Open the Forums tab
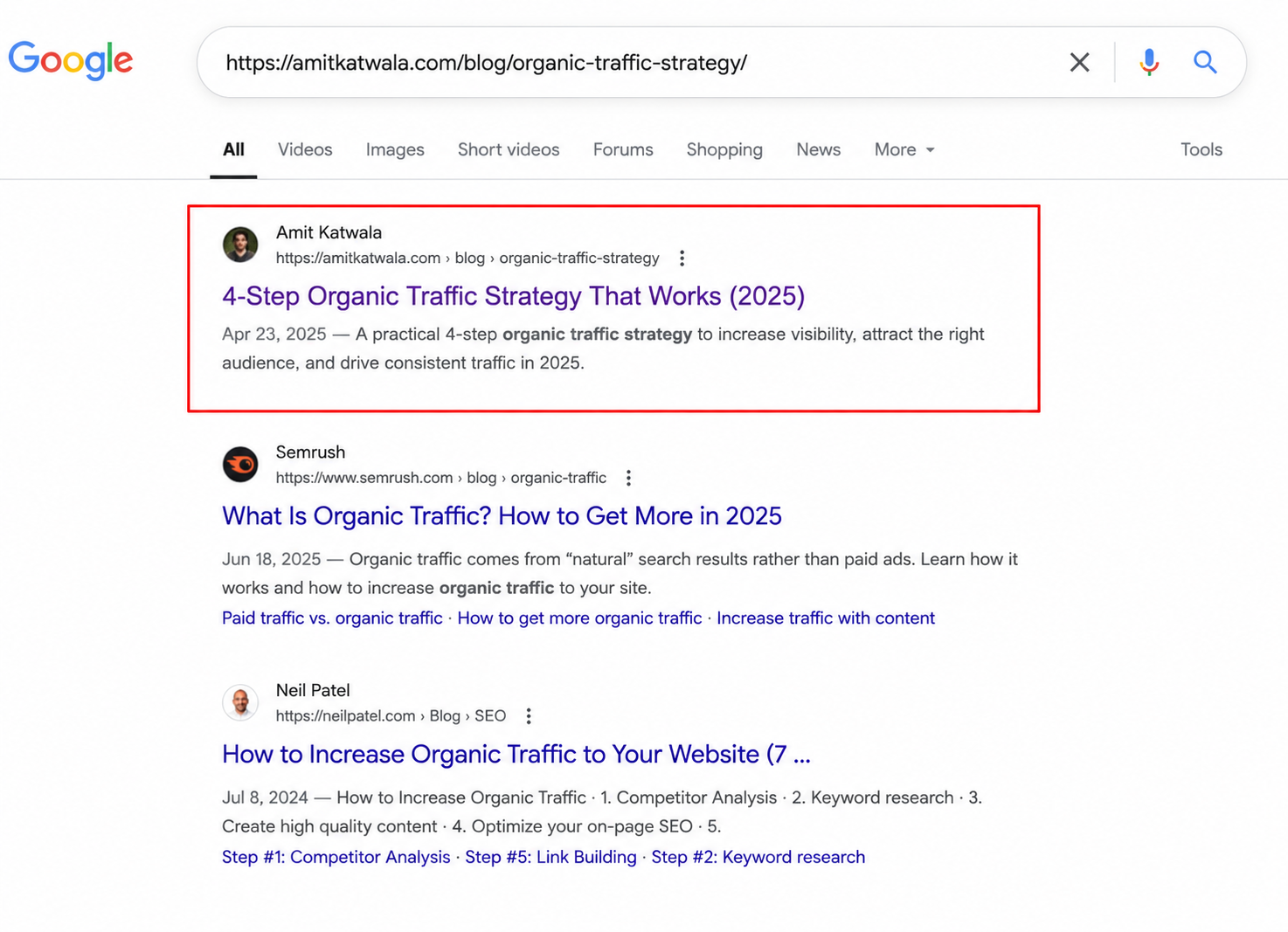The width and height of the screenshot is (1288, 932). pos(623,149)
